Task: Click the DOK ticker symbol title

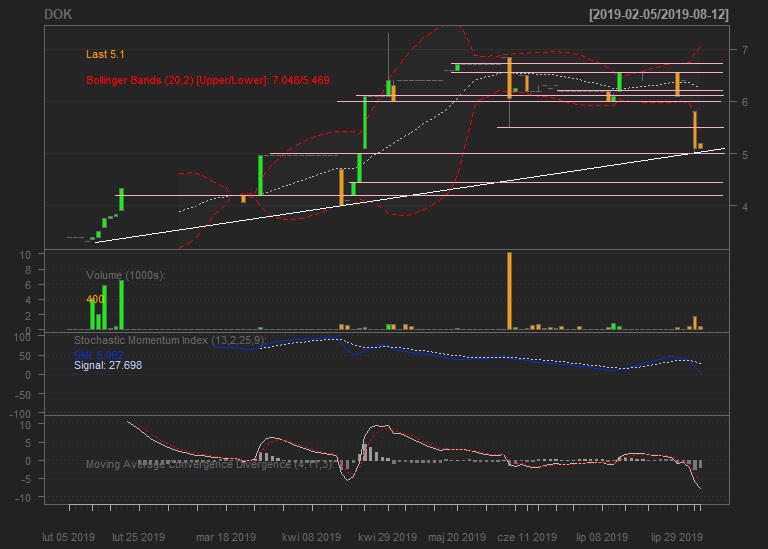Action: pos(57,15)
